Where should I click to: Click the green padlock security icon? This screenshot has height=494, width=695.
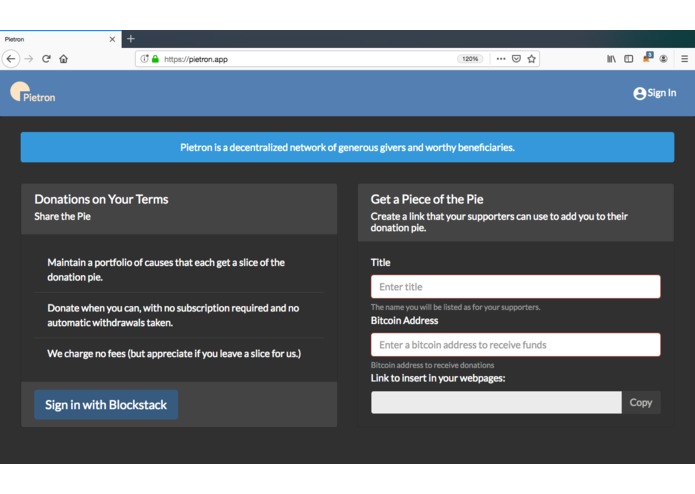coord(155,59)
